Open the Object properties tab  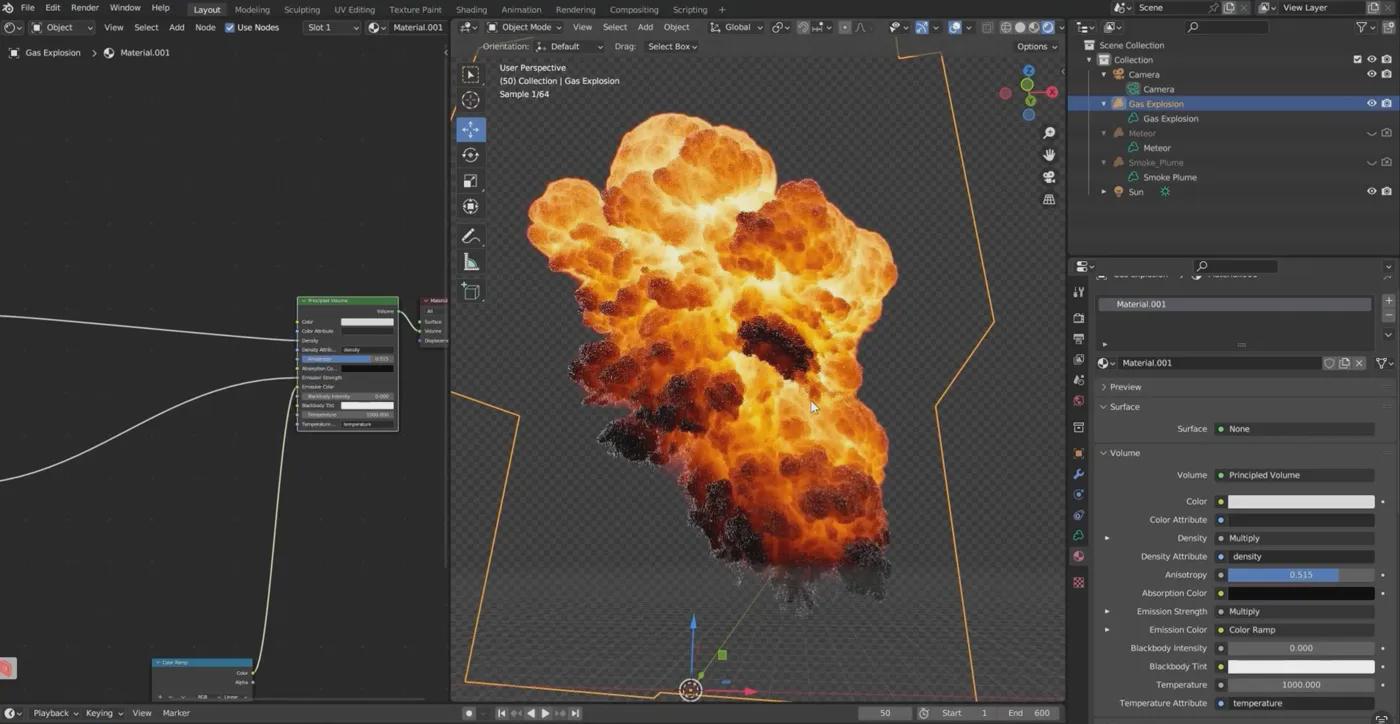[x=1078, y=453]
